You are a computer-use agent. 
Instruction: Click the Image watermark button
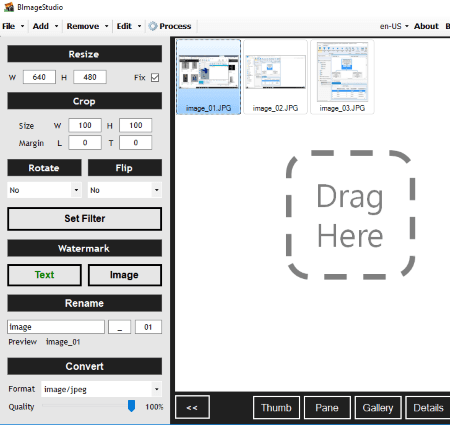tap(125, 275)
